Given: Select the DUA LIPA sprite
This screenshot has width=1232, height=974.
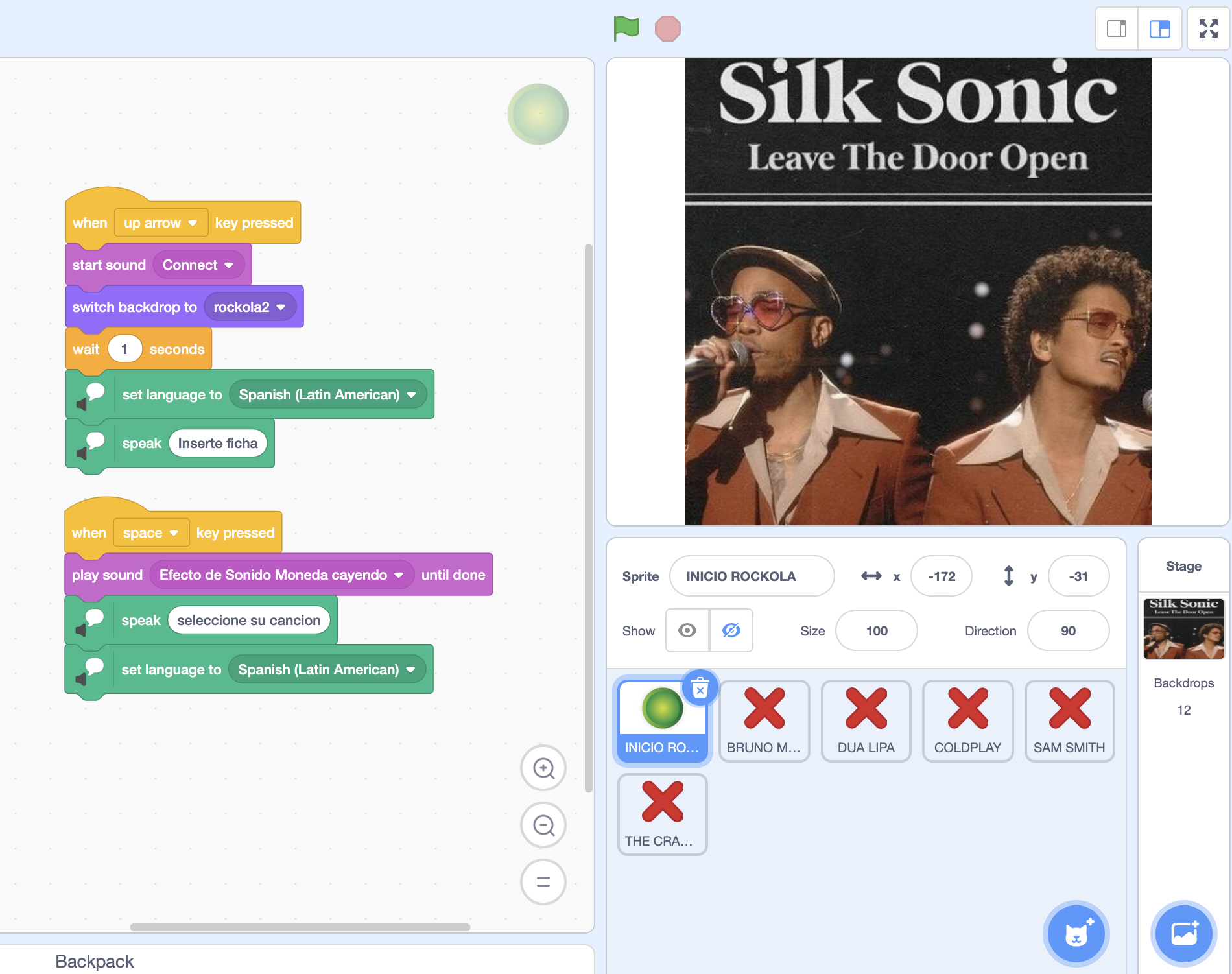Looking at the screenshot, I should (866, 720).
